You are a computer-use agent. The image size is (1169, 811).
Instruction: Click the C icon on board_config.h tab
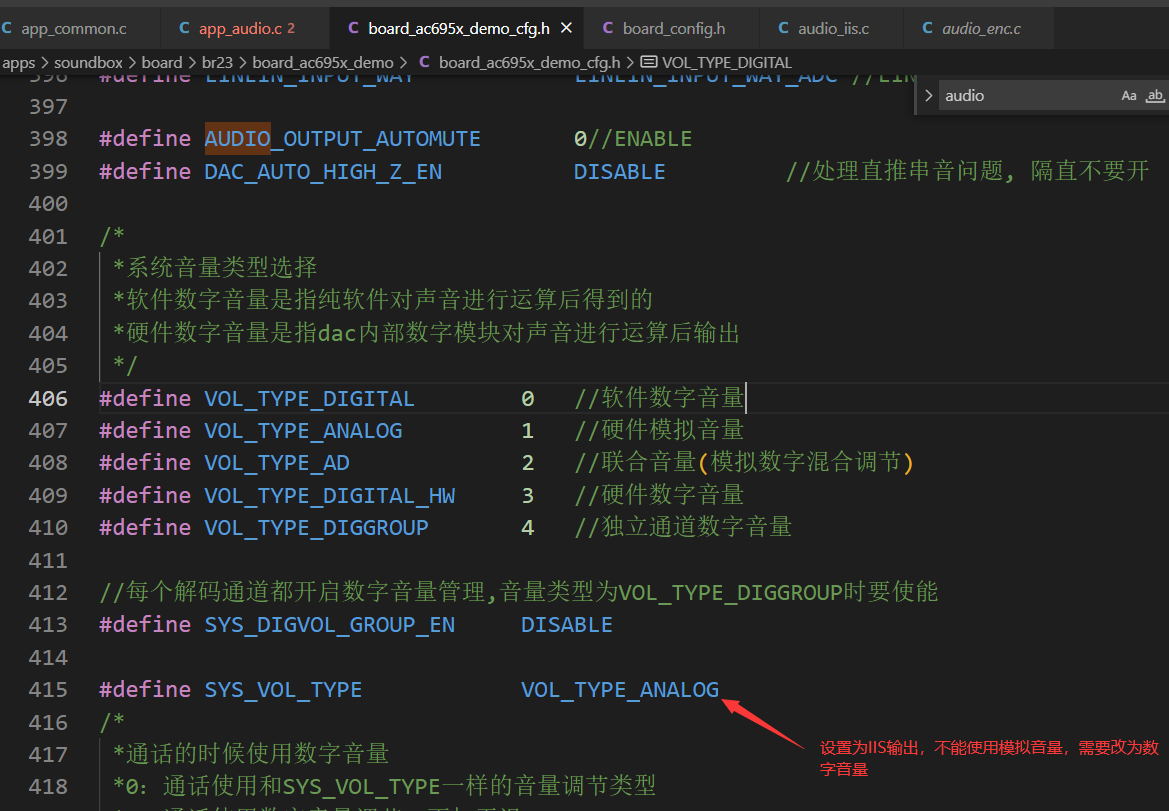(608, 28)
